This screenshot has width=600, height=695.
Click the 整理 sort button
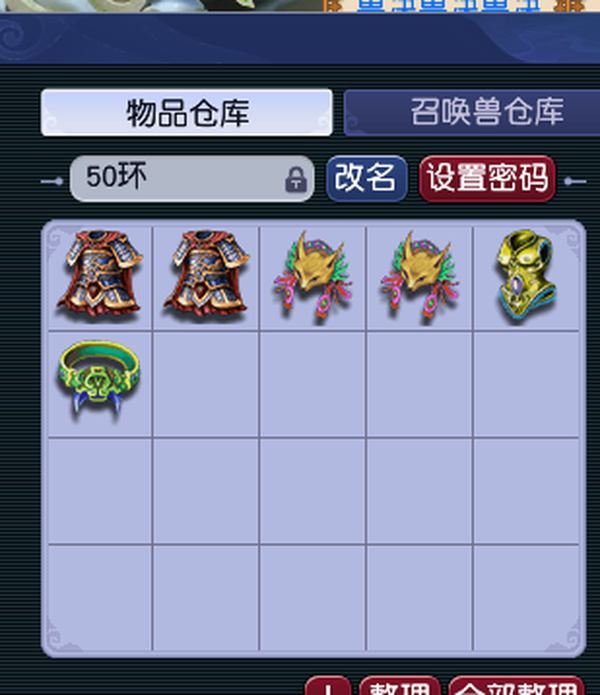coord(400,686)
